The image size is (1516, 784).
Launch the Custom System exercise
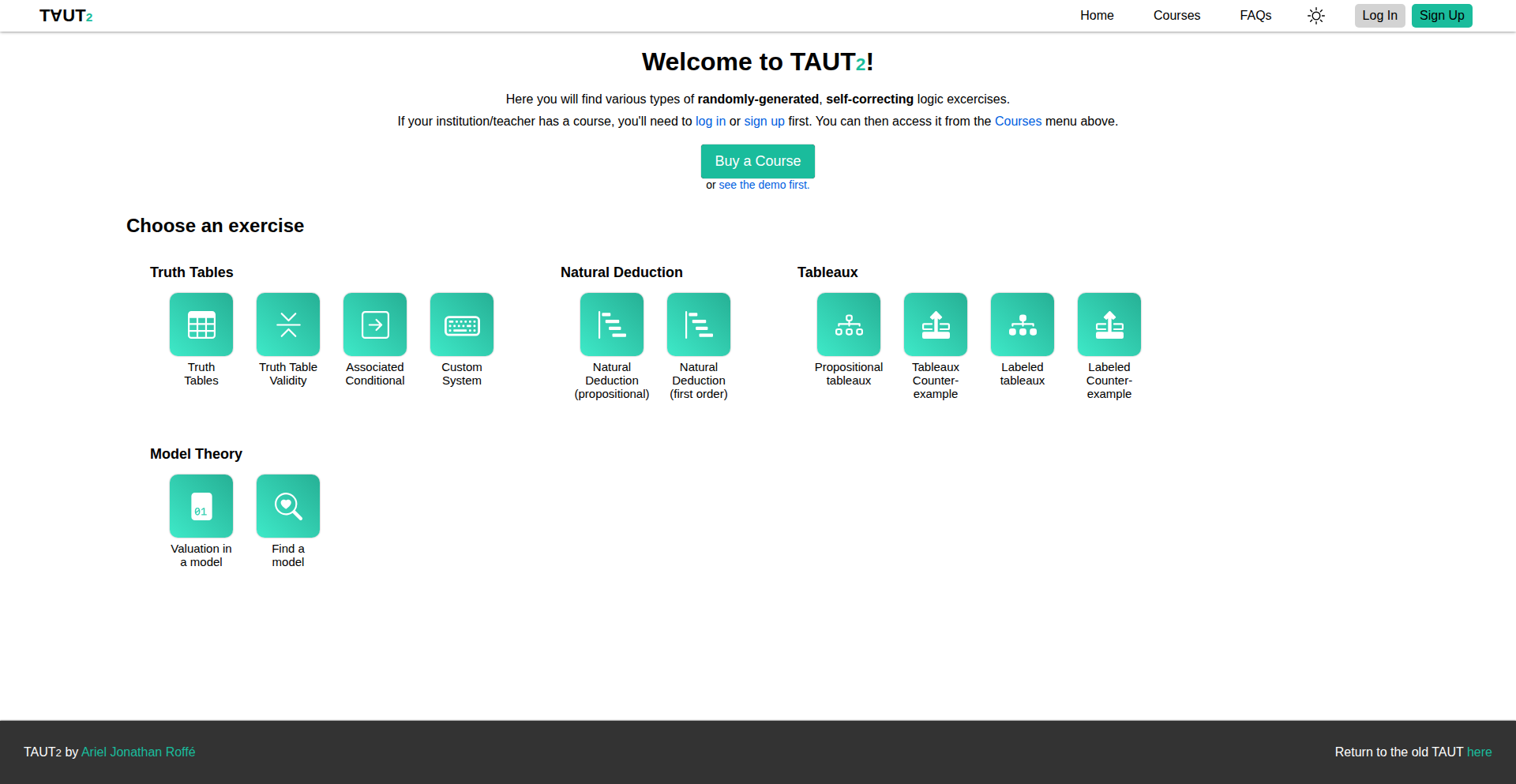(x=461, y=324)
